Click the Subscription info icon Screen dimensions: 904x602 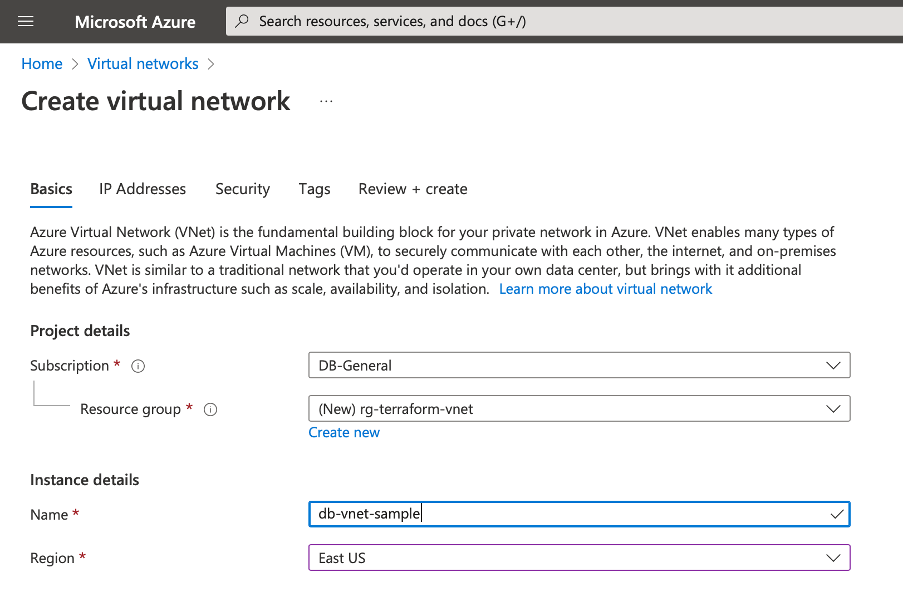[x=138, y=366]
